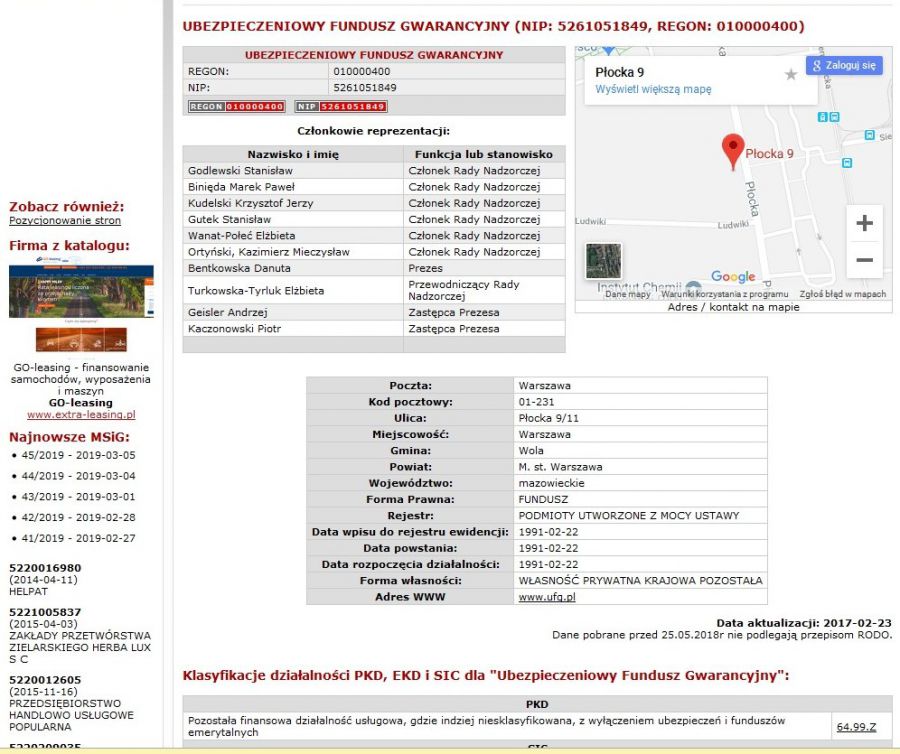Open the www.ufg.pl website link
The height and width of the screenshot is (754, 900).
click(547, 597)
